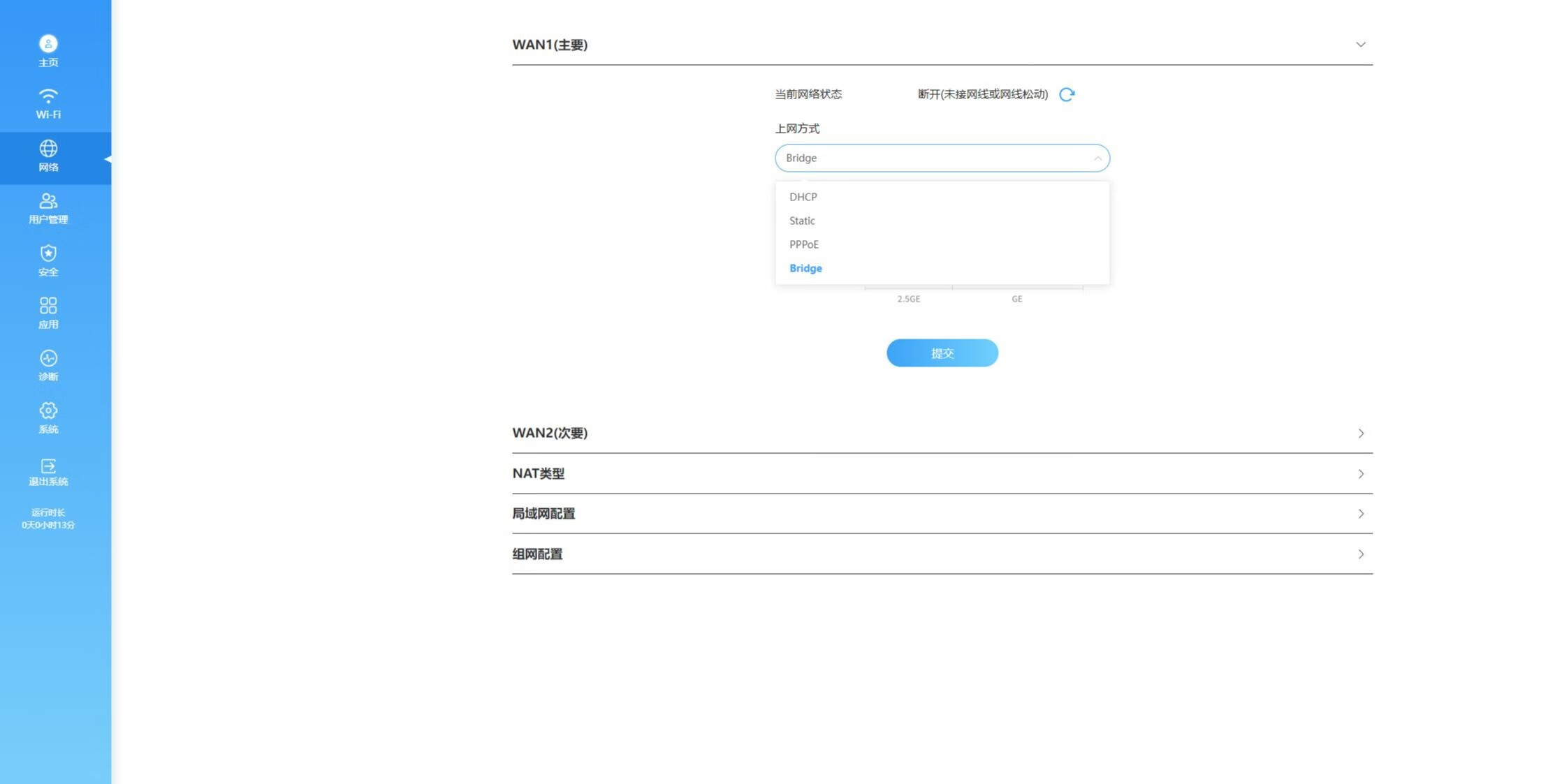
Task: Expand the WAN2(次要) section
Action: tap(1360, 434)
